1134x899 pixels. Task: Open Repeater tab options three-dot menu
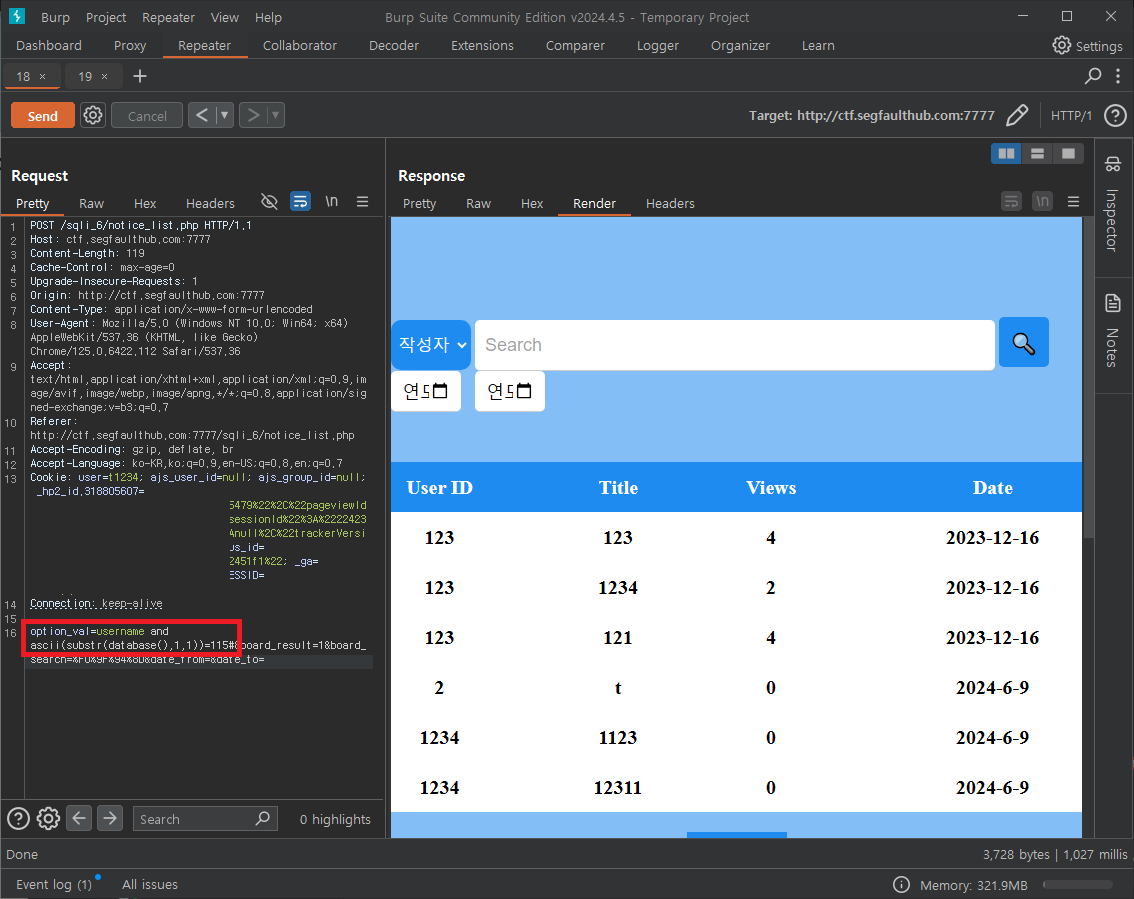tap(1118, 76)
